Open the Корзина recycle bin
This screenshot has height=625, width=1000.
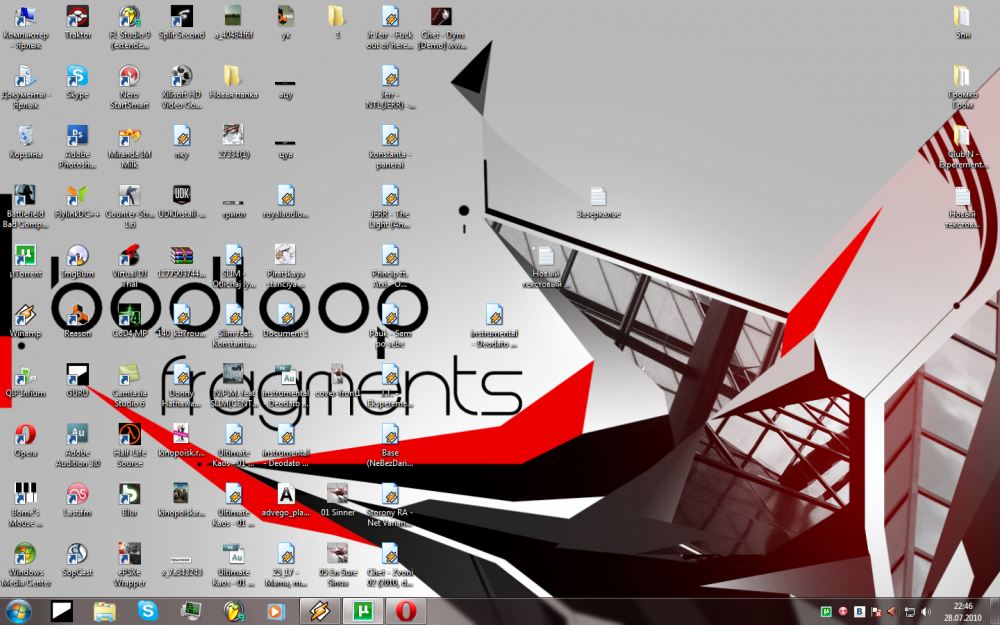[26, 142]
